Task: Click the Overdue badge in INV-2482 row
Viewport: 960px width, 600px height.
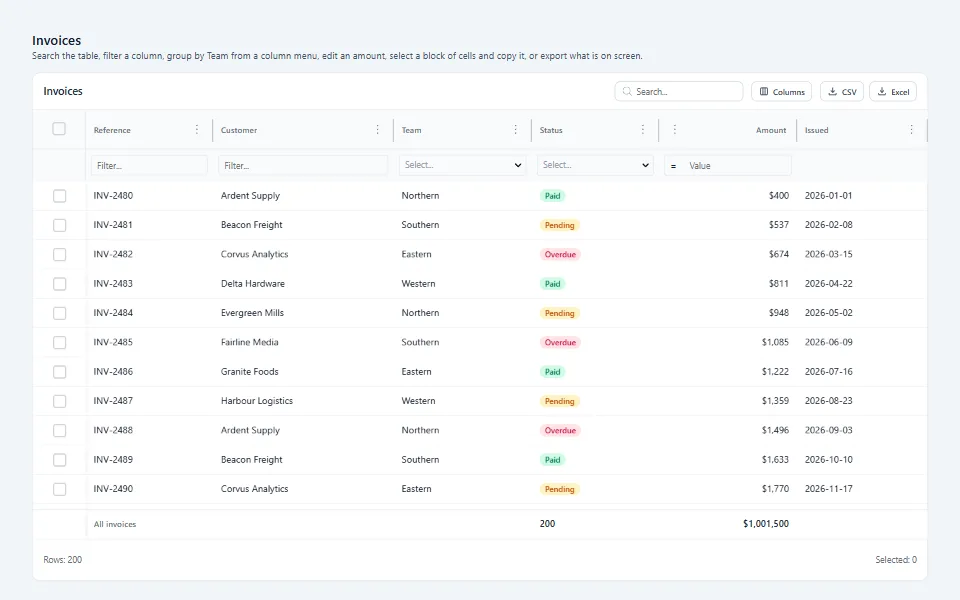Action: [560, 254]
